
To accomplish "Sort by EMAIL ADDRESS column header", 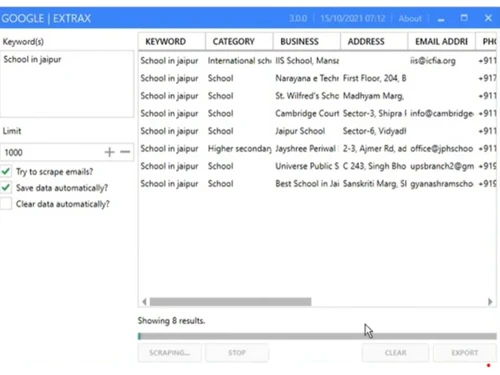I will click(441, 41).
